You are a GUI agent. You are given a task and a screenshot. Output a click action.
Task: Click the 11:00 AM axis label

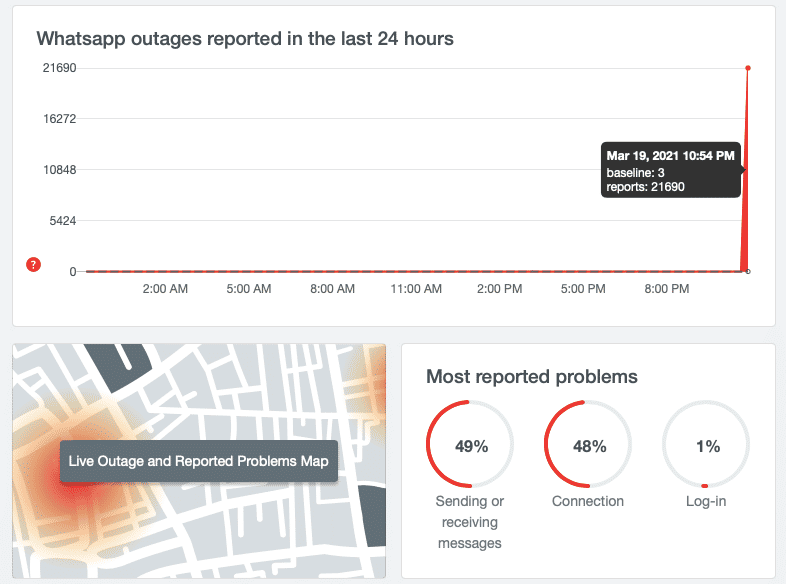416,289
